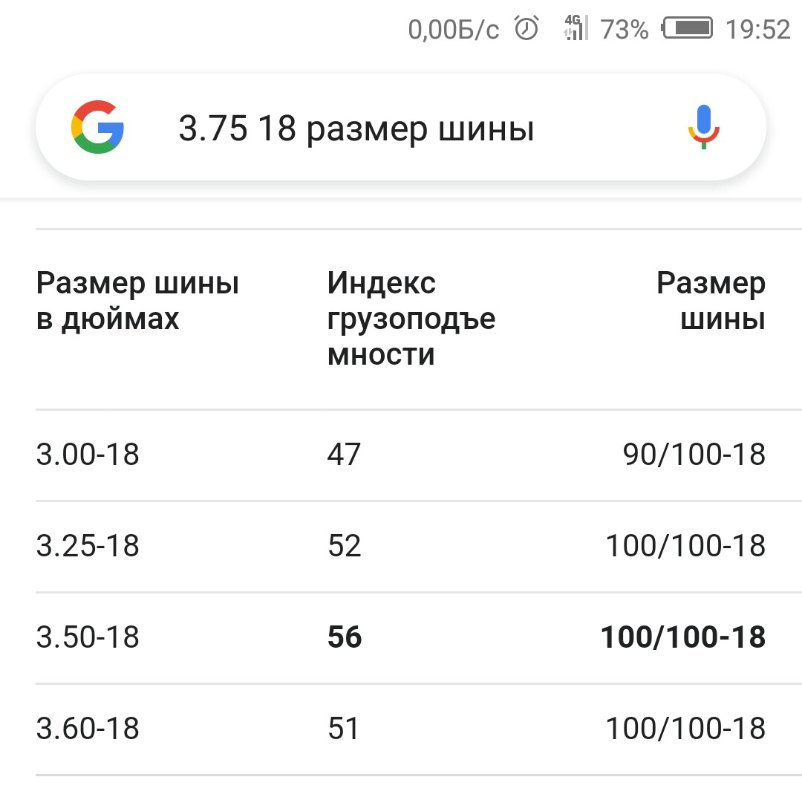Tap the bold load index 56

(344, 637)
